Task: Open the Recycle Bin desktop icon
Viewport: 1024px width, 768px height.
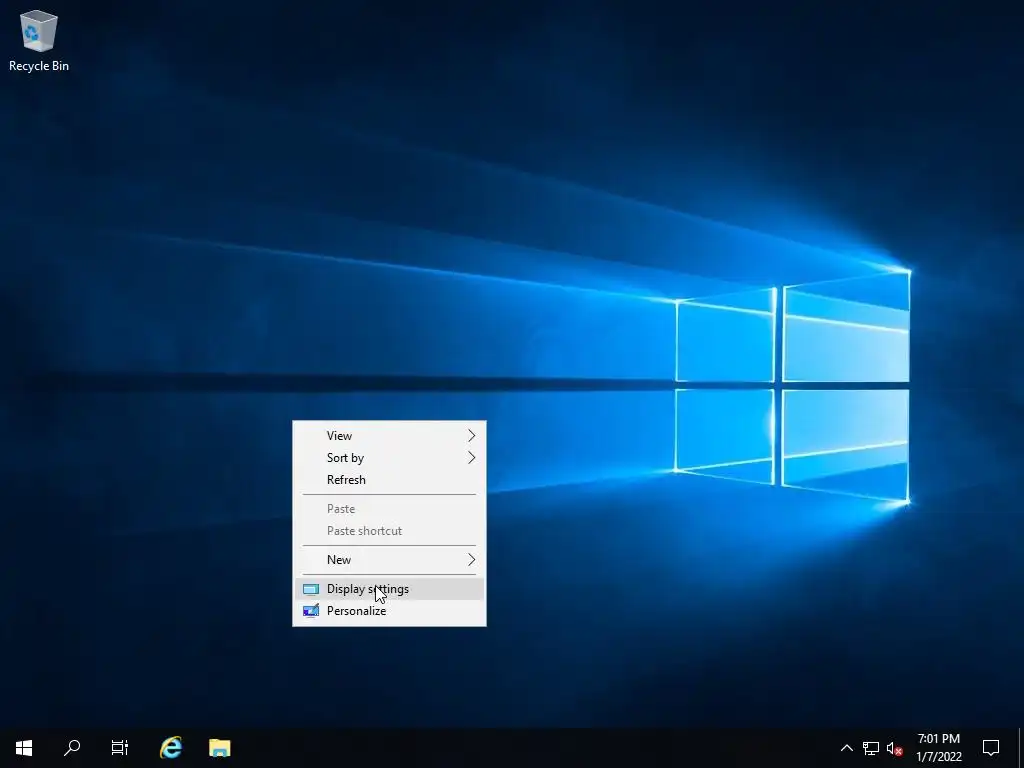Action: [x=39, y=40]
